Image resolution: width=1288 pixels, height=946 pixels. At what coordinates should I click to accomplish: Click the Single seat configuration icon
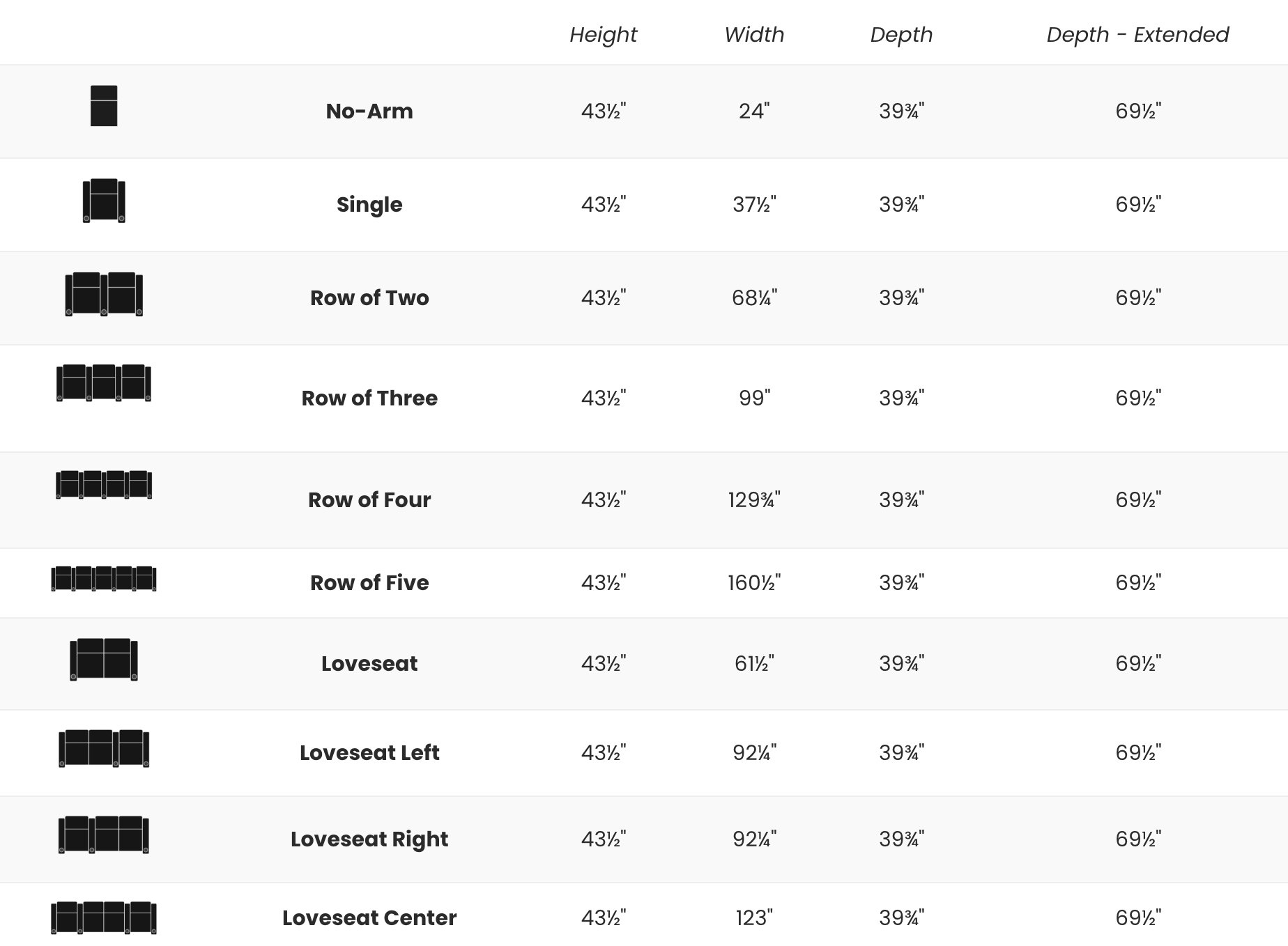click(x=104, y=201)
